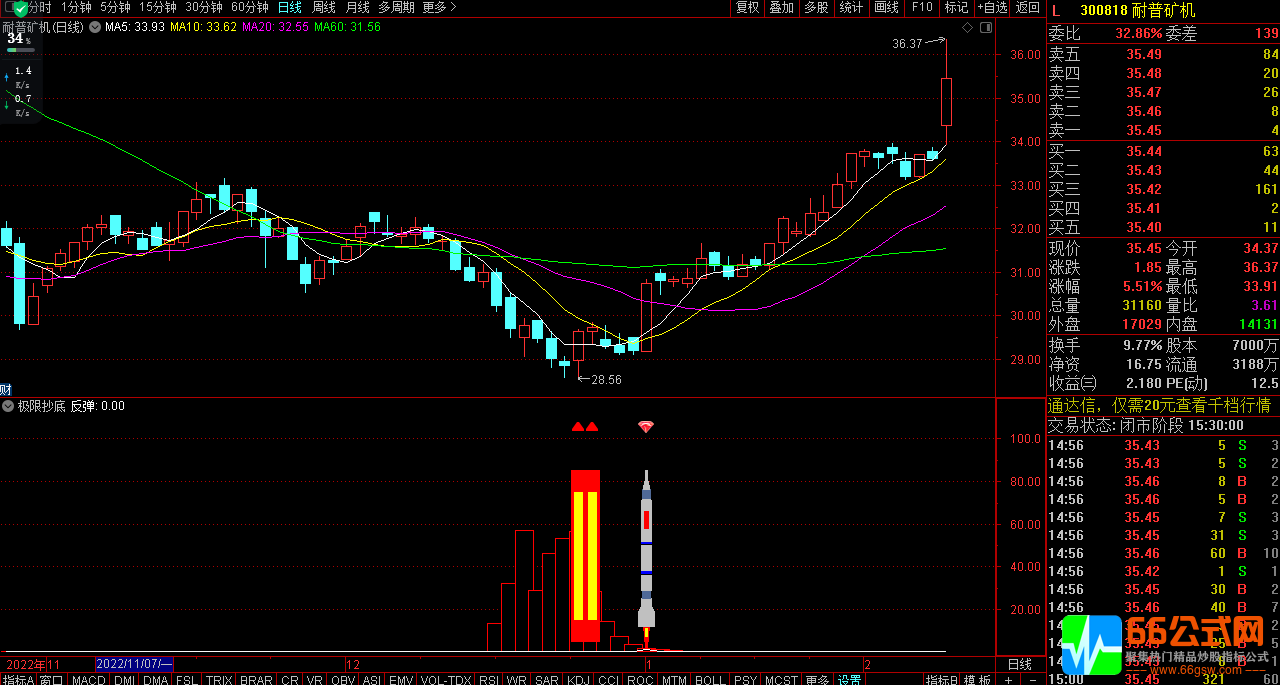Image resolution: width=1280 pixels, height=685 pixels.
Task: Select the 周线 weekly chart tab
Action: click(324, 7)
